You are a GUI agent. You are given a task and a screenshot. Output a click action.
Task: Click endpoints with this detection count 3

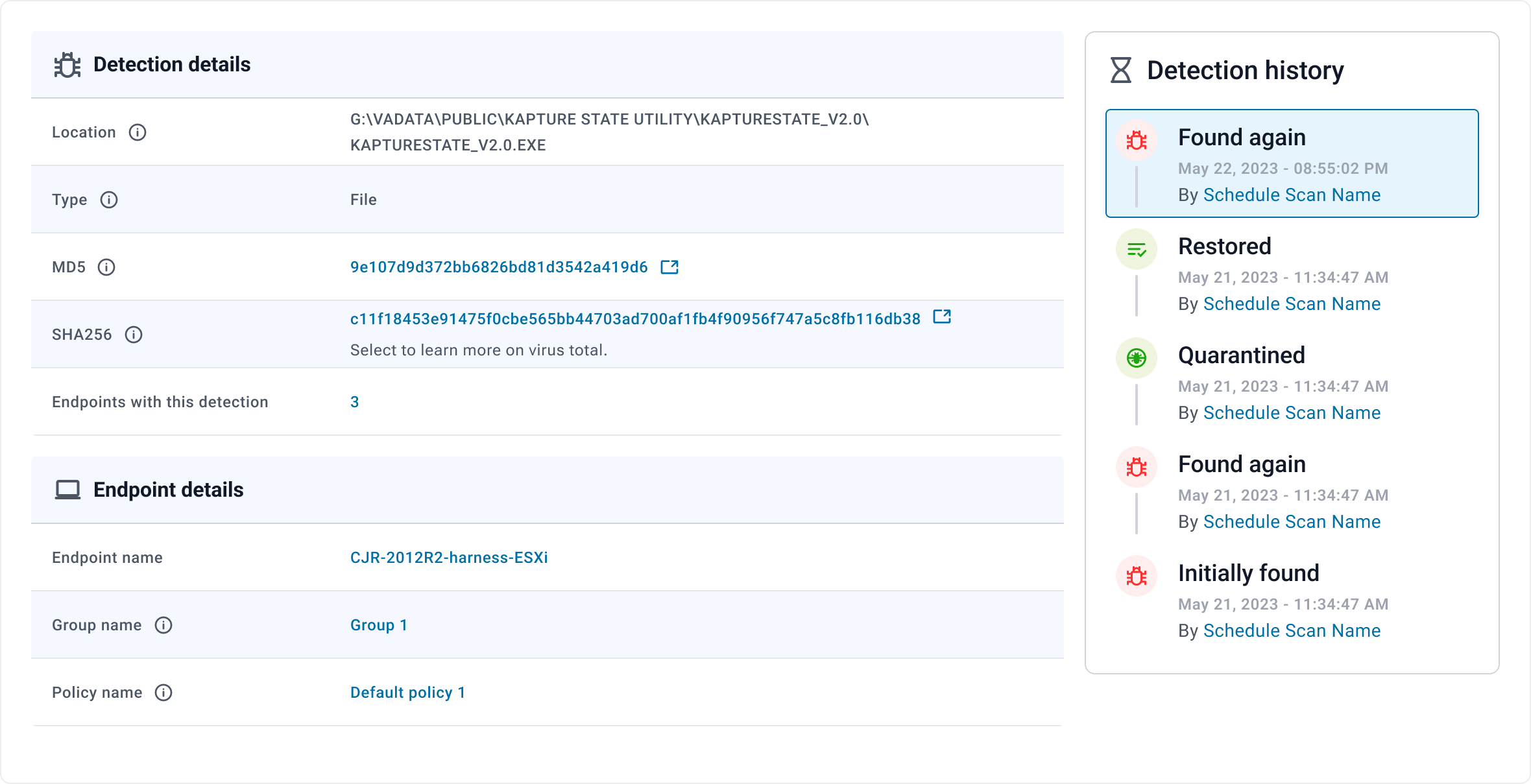point(354,402)
